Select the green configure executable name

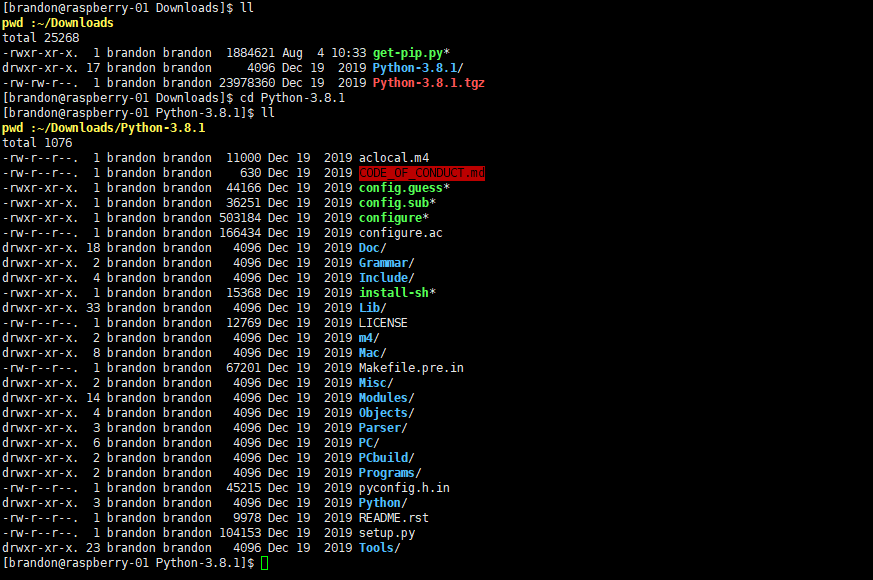pyautogui.click(x=390, y=218)
